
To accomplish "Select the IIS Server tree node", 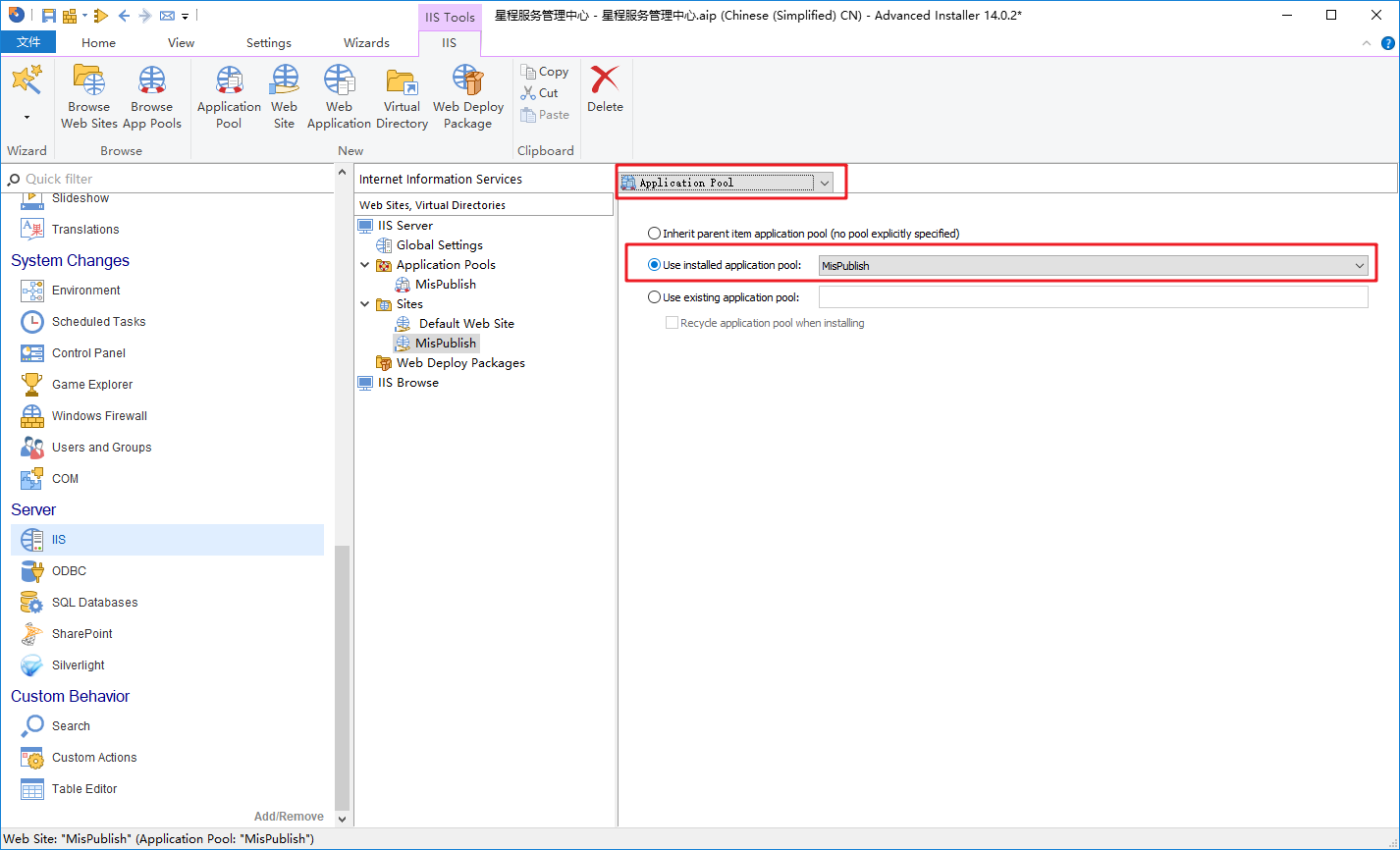I will click(404, 226).
